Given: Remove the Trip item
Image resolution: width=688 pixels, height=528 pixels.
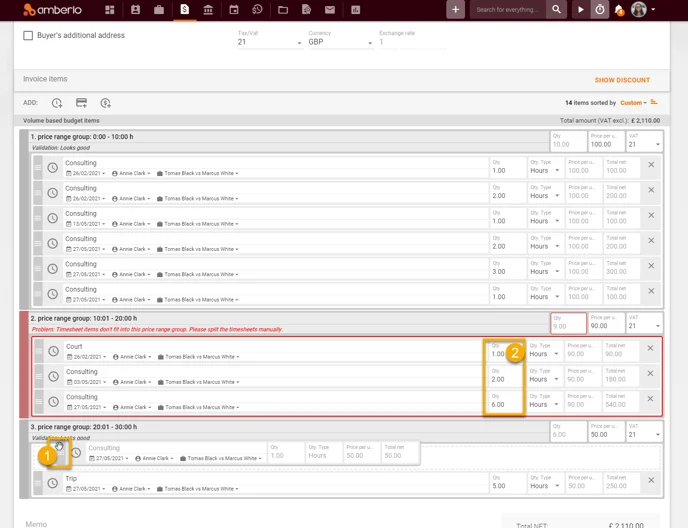Looking at the screenshot, I should click(651, 480).
